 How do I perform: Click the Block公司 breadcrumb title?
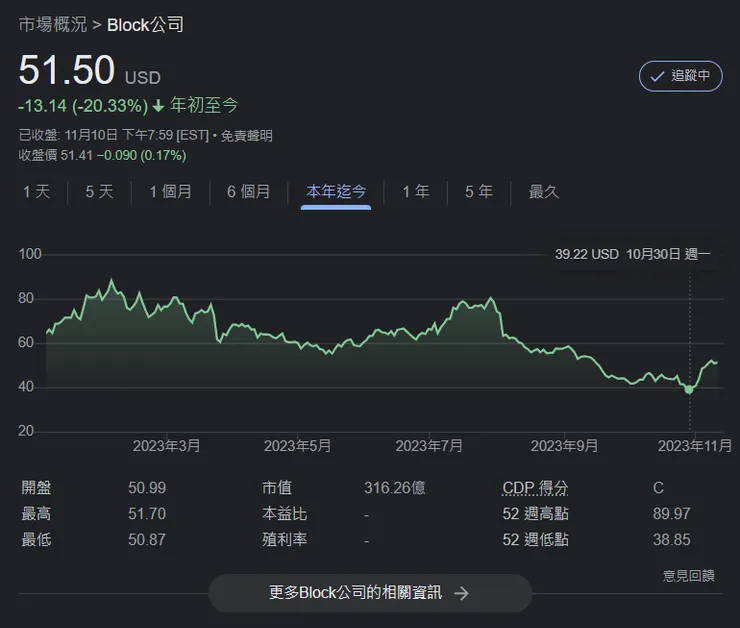[x=145, y=25]
